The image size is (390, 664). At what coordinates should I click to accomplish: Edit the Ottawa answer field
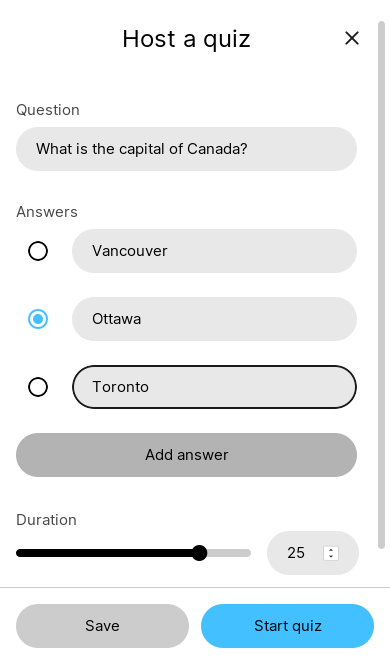(214, 319)
